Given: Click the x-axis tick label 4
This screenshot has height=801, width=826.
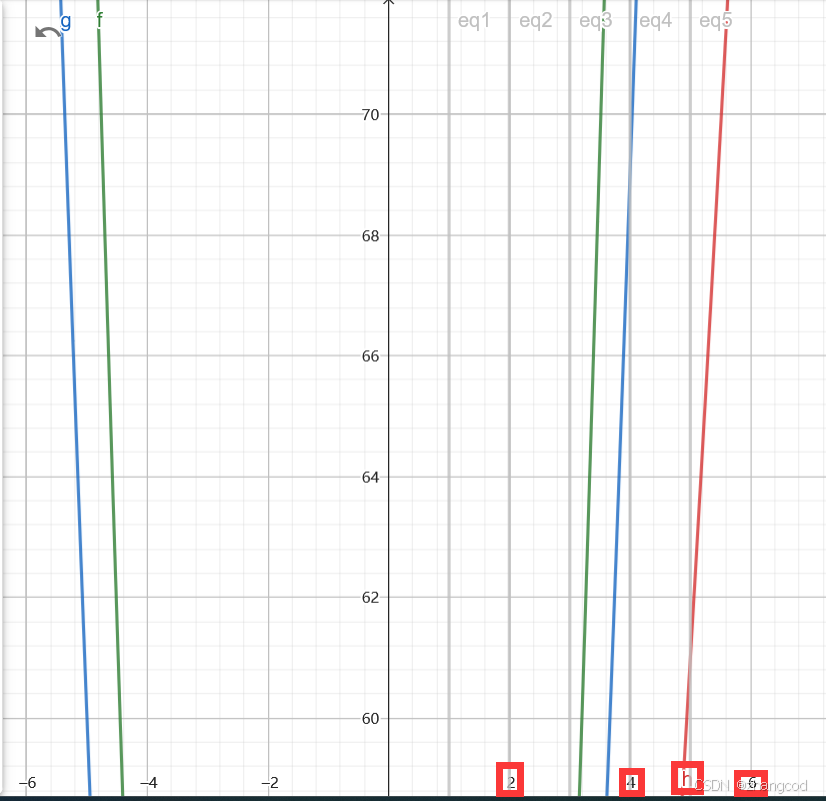Looking at the screenshot, I should click(x=631, y=783).
